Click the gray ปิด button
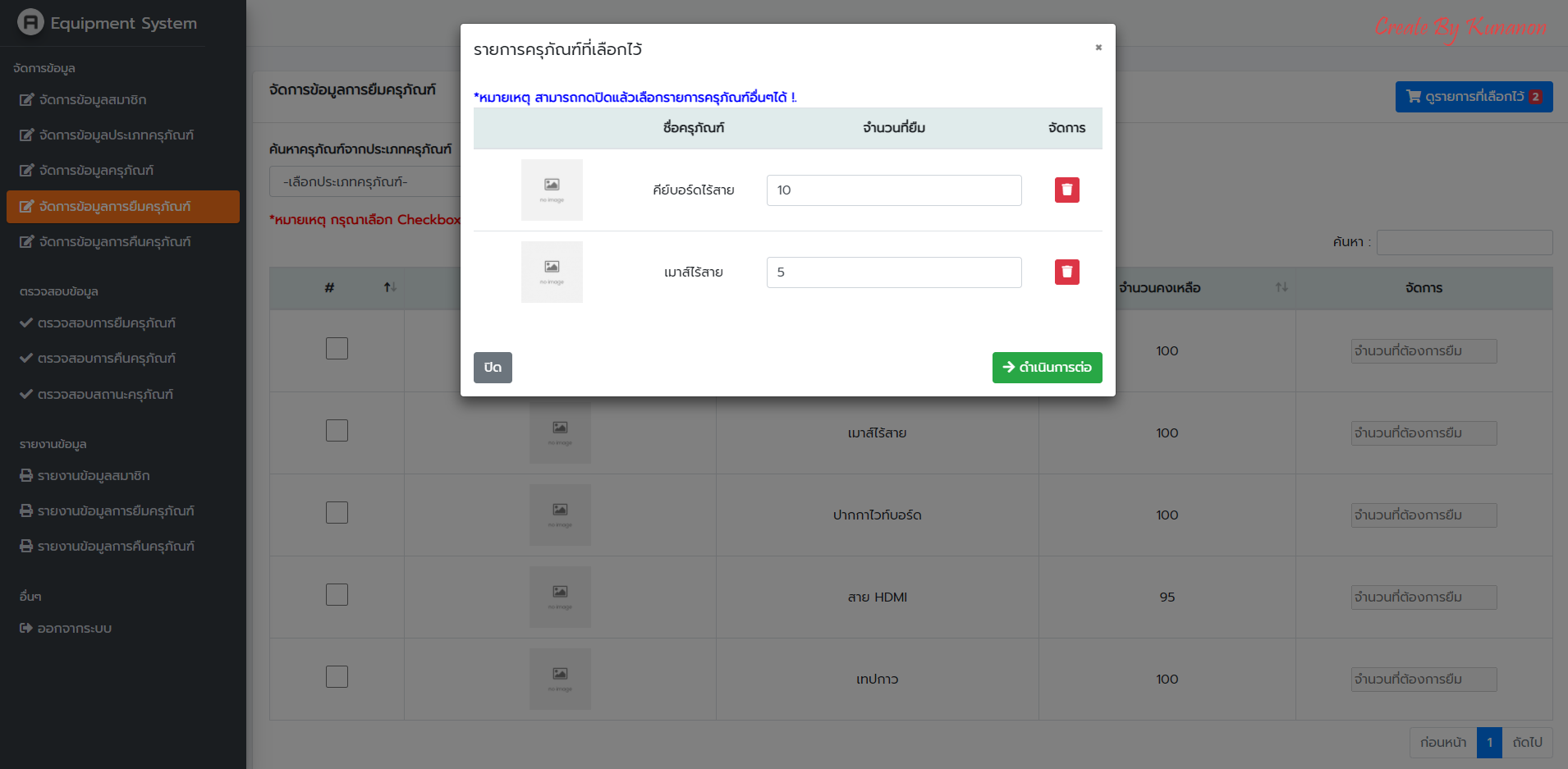This screenshot has width=1568, height=769. (493, 368)
